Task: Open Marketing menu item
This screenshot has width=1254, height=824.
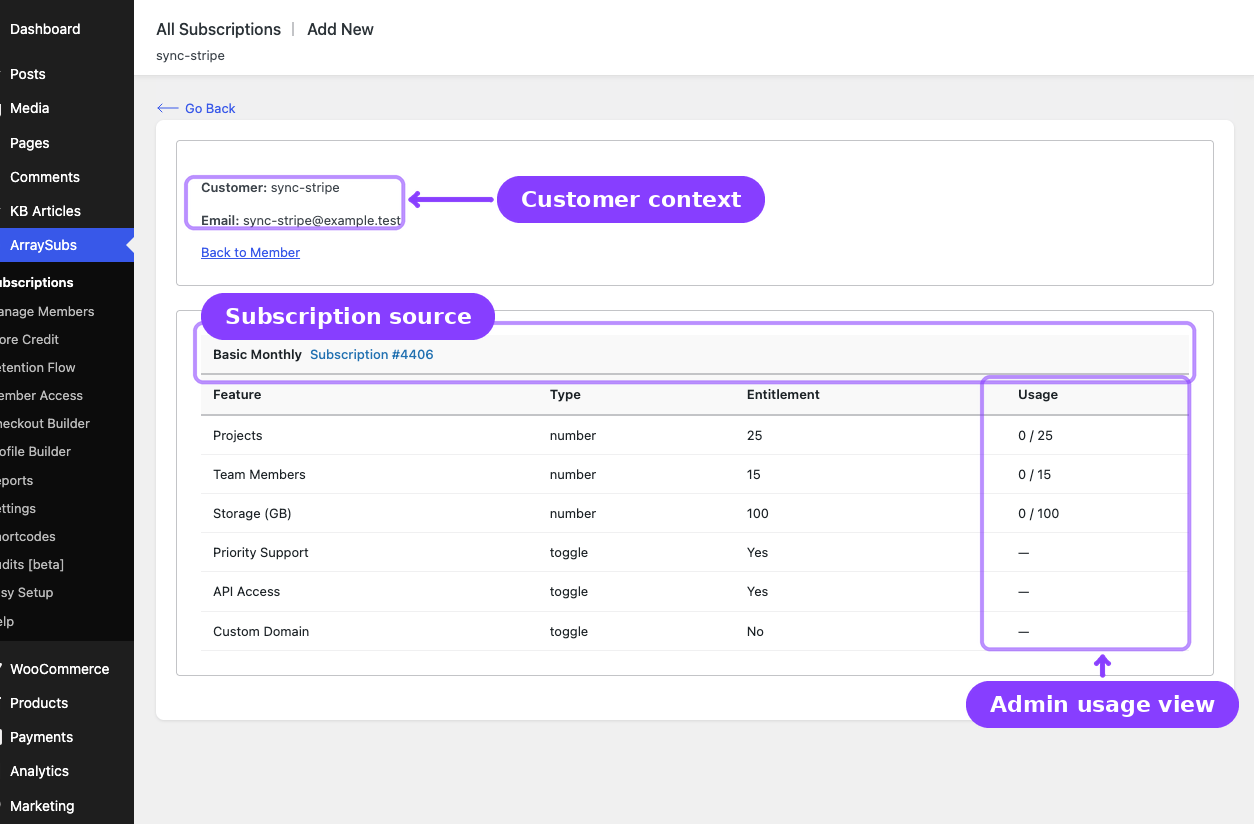Action: pyautogui.click(x=42, y=806)
